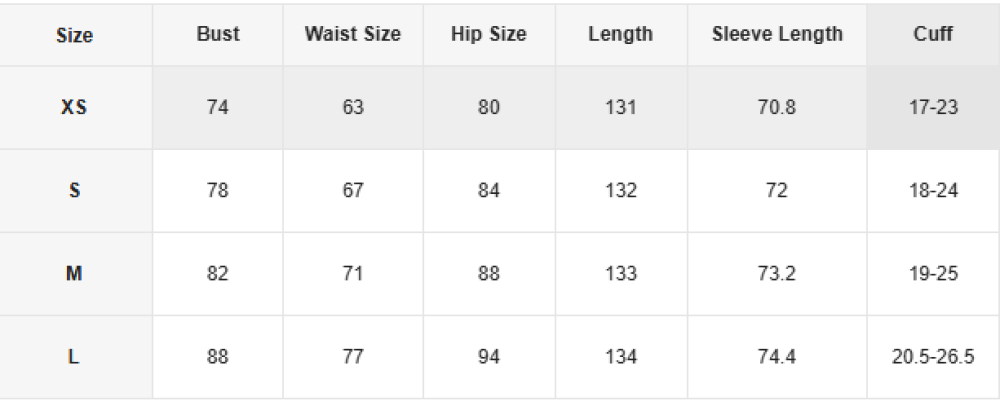Image resolution: width=1000 pixels, height=401 pixels.
Task: Select the S length value 132
Action: pyautogui.click(x=621, y=190)
